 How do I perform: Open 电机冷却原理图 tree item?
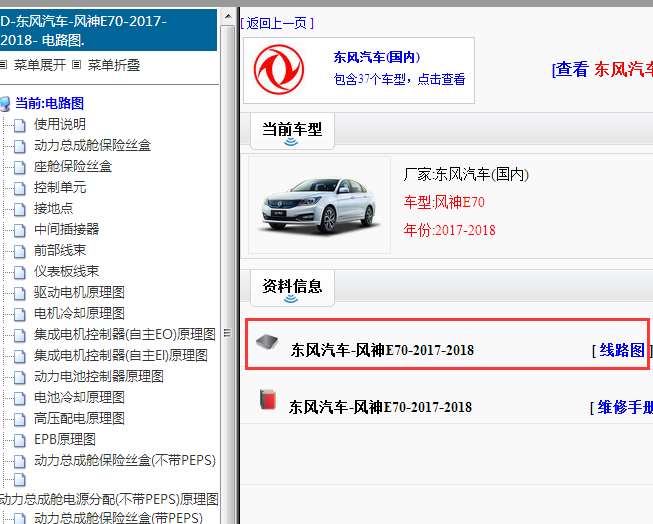click(80, 313)
